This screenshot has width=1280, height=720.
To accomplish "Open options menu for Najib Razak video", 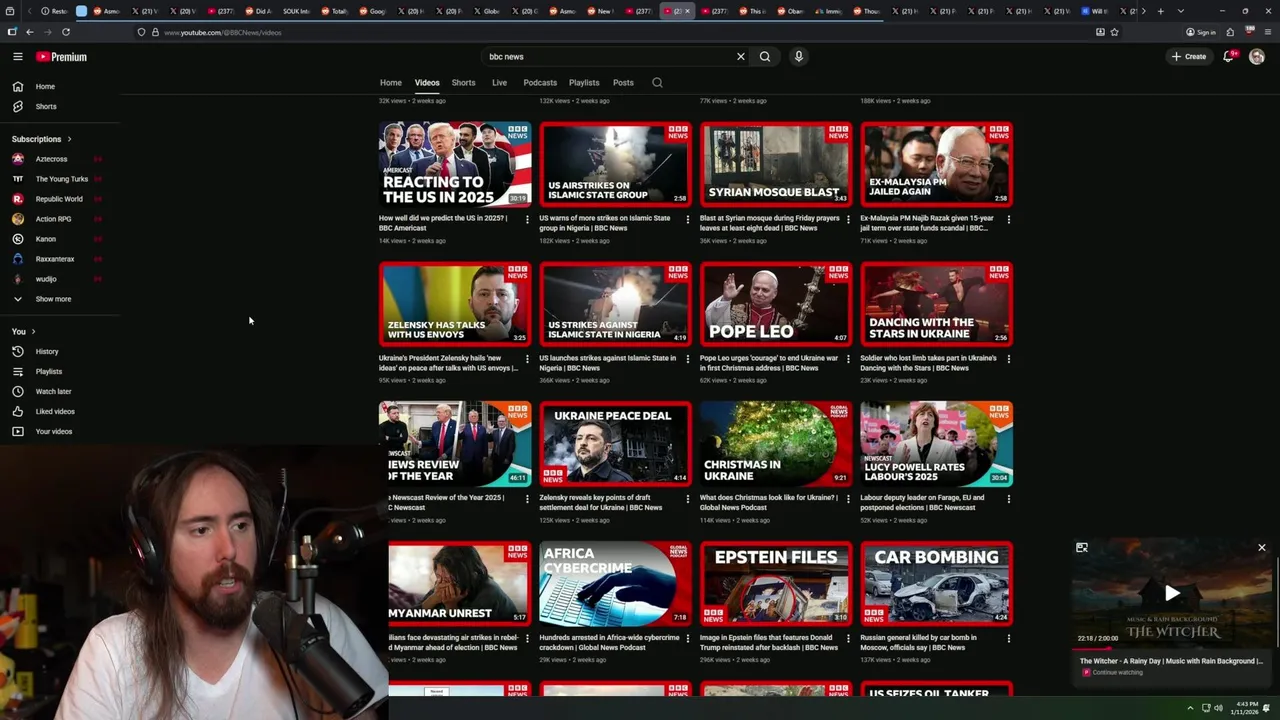I will (x=1008, y=220).
